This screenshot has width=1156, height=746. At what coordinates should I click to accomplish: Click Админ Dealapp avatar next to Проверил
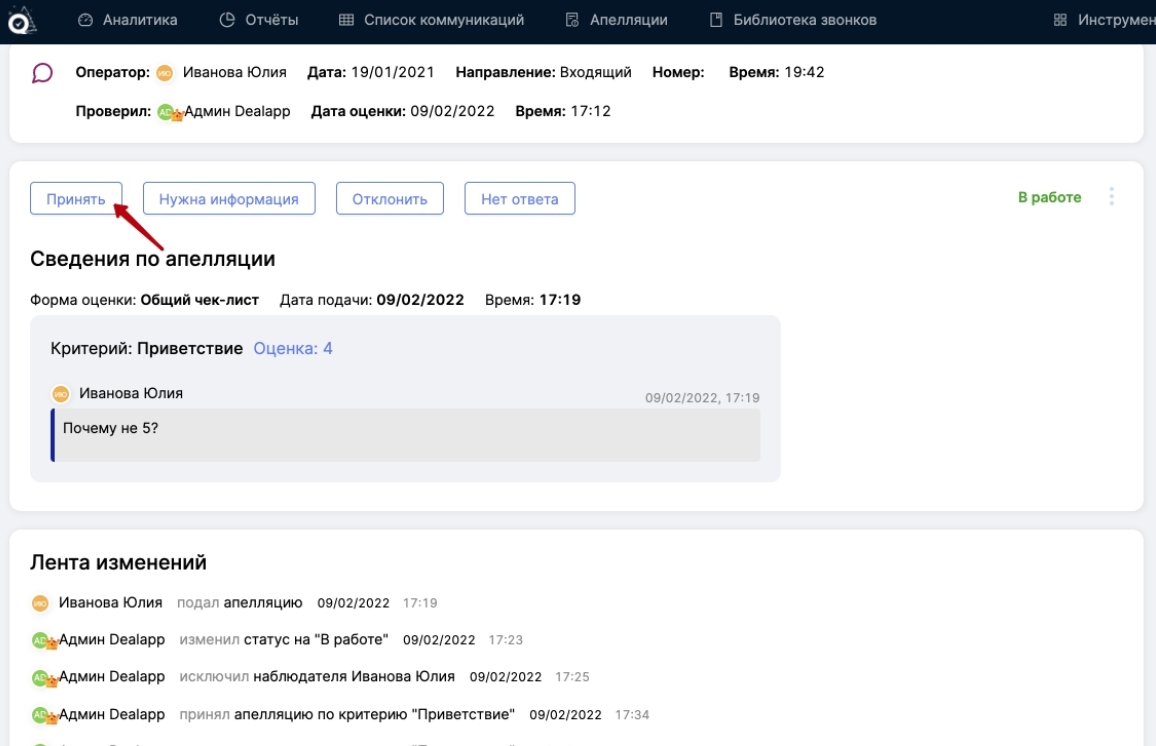168,112
